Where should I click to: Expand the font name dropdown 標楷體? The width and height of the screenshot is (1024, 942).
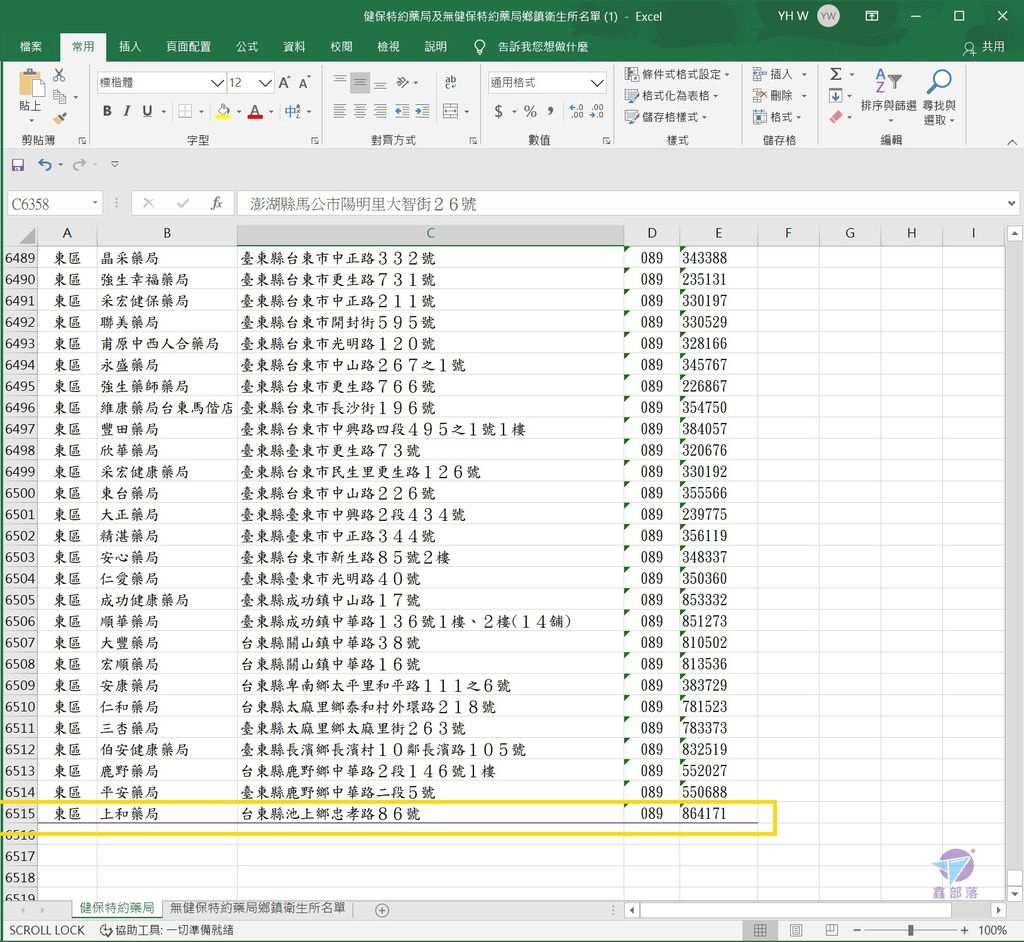coord(217,83)
